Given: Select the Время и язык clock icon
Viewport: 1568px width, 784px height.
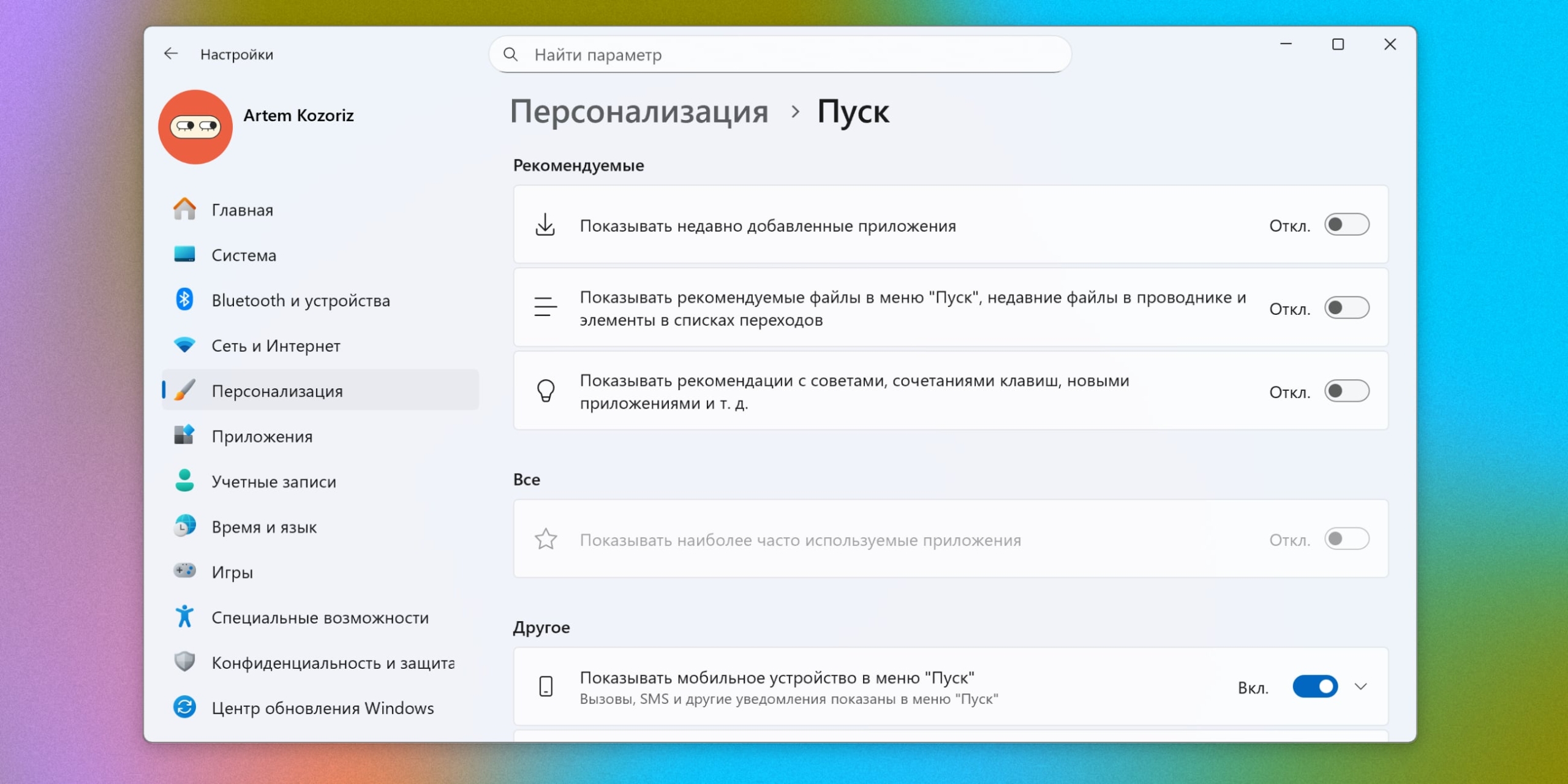Looking at the screenshot, I should tap(184, 526).
